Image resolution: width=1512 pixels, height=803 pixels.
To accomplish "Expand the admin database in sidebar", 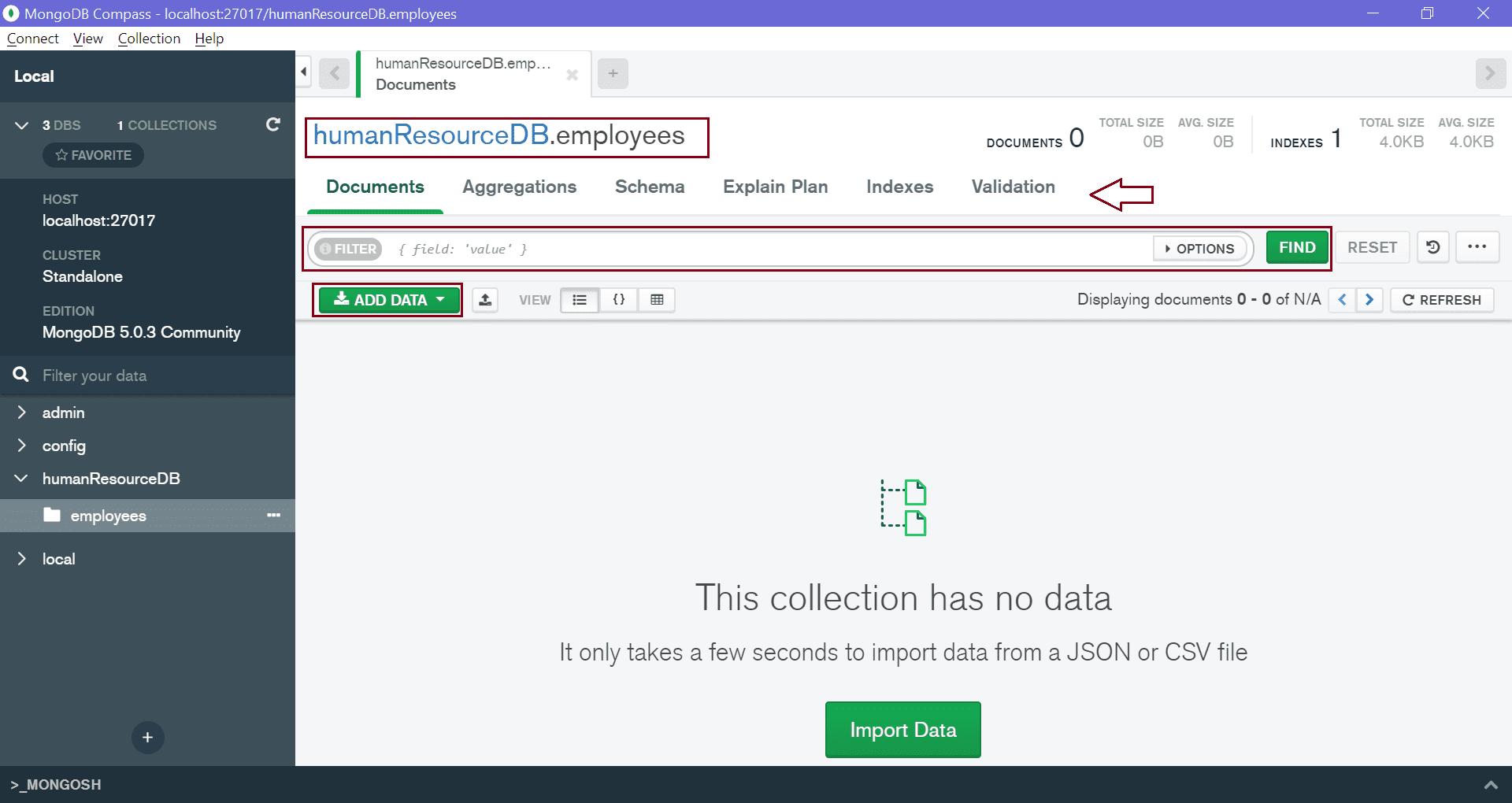I will (21, 412).
